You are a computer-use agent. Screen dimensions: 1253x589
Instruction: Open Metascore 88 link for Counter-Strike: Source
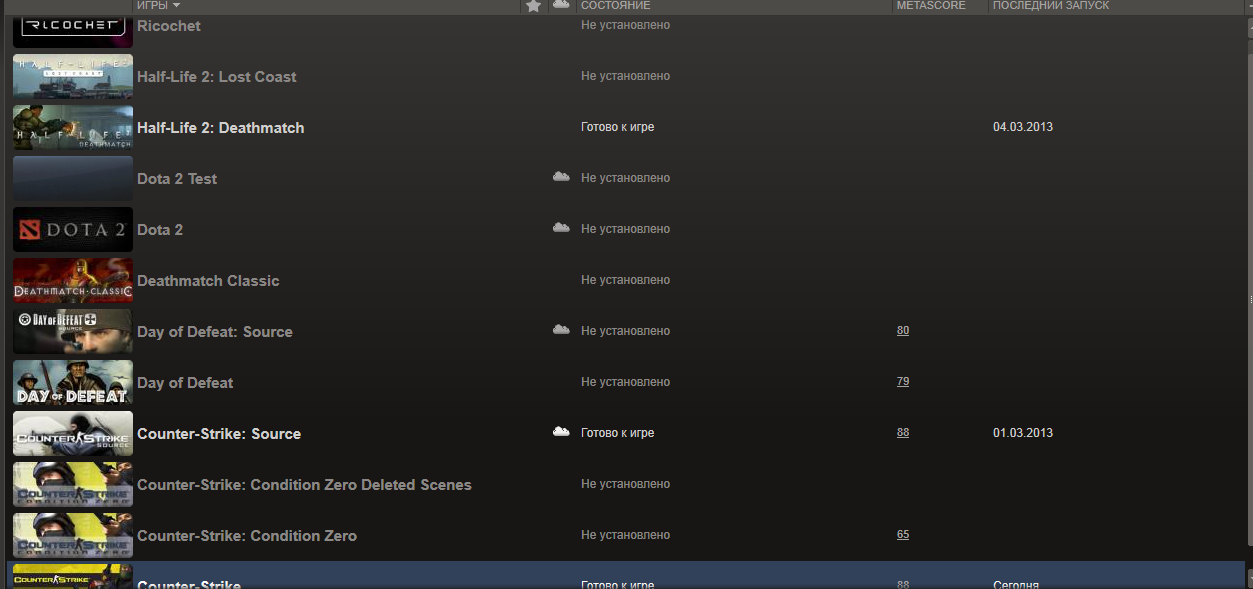click(x=903, y=433)
